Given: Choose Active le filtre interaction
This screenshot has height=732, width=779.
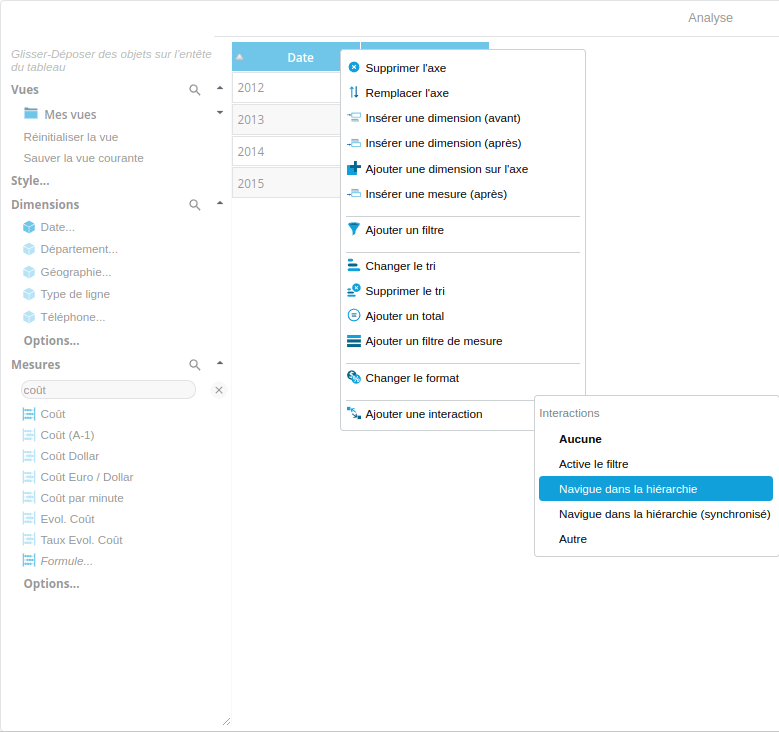Looking at the screenshot, I should tap(593, 464).
